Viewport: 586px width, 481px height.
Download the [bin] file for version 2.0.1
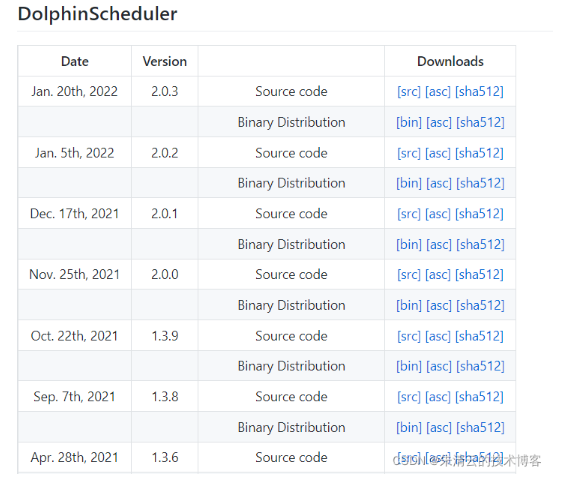coord(409,244)
